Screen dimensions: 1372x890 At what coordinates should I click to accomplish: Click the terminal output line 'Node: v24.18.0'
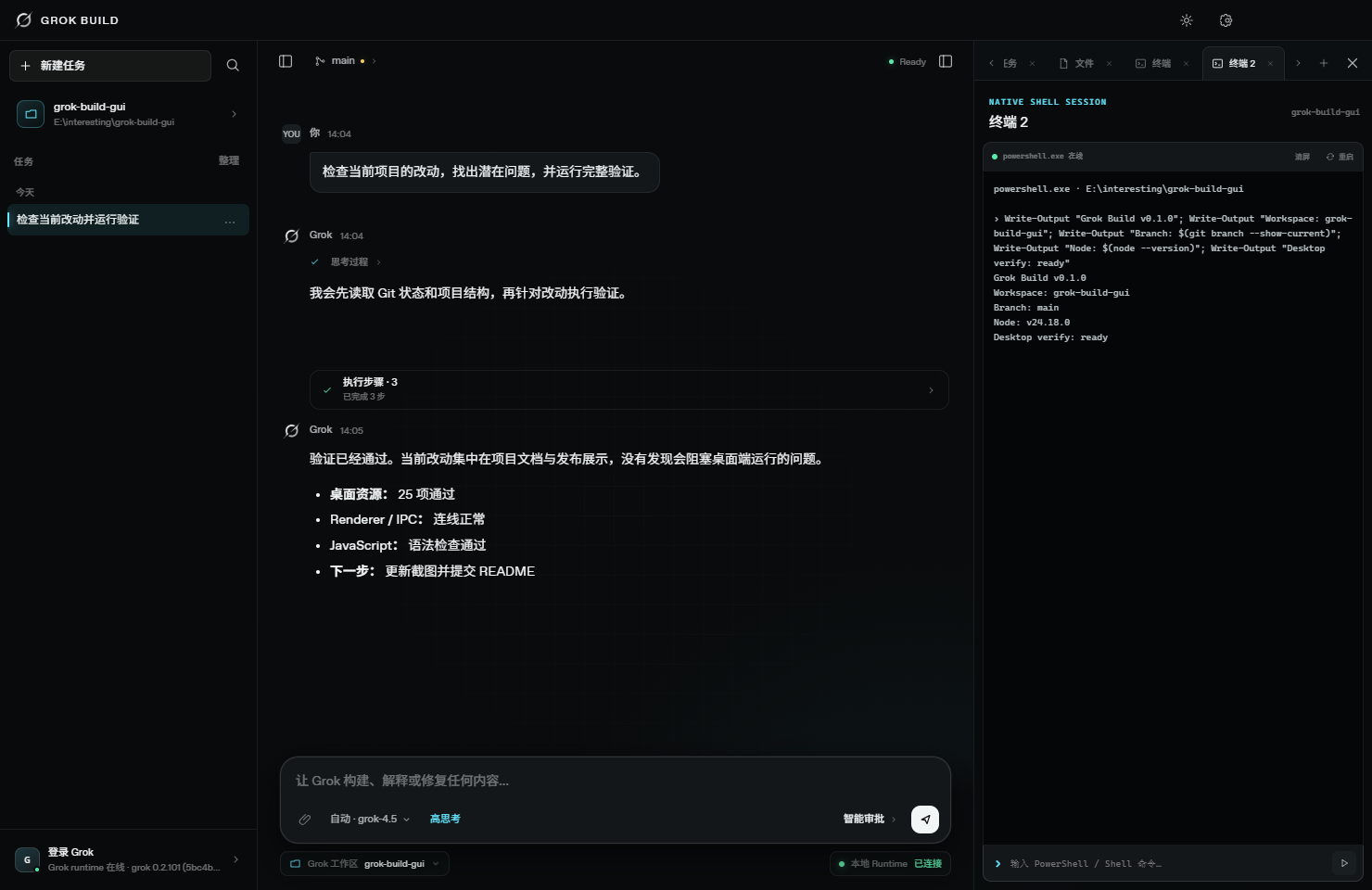point(1032,323)
